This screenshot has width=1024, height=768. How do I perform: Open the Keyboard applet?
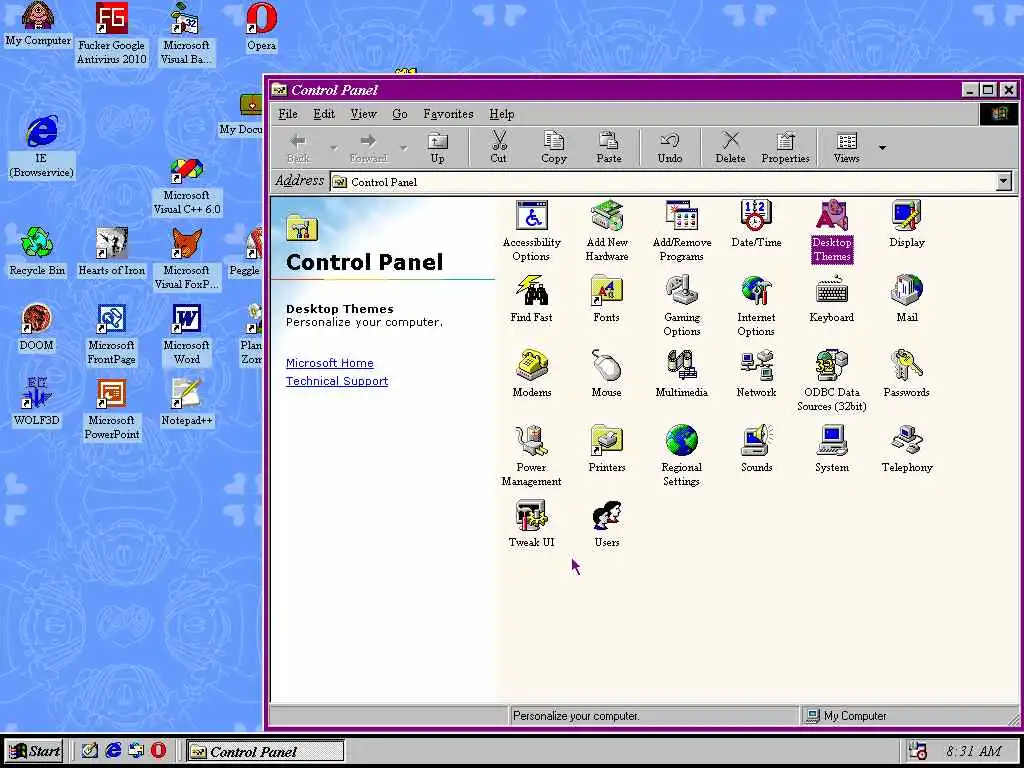click(x=832, y=299)
